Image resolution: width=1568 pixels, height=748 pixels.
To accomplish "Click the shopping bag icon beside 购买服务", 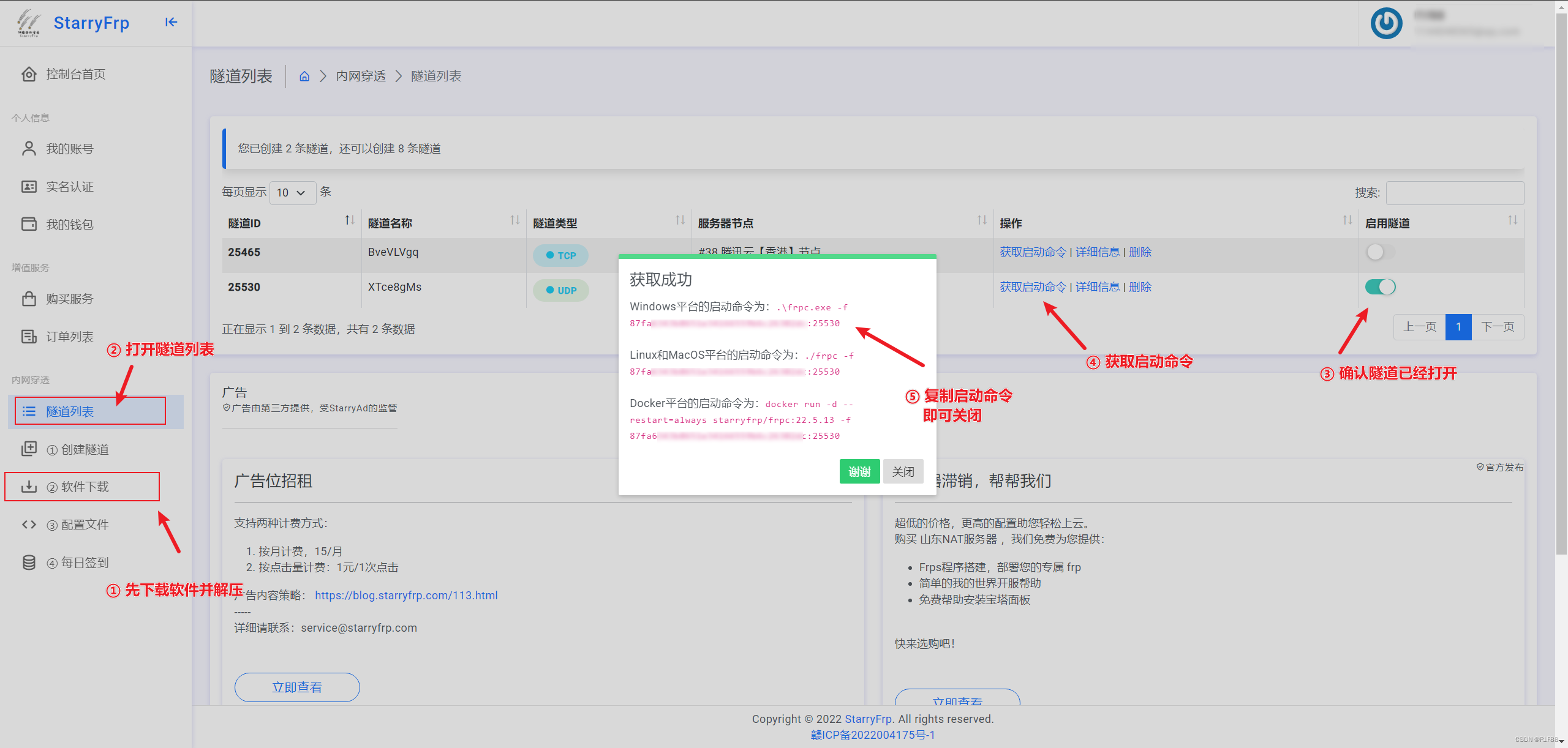I will pyautogui.click(x=29, y=299).
